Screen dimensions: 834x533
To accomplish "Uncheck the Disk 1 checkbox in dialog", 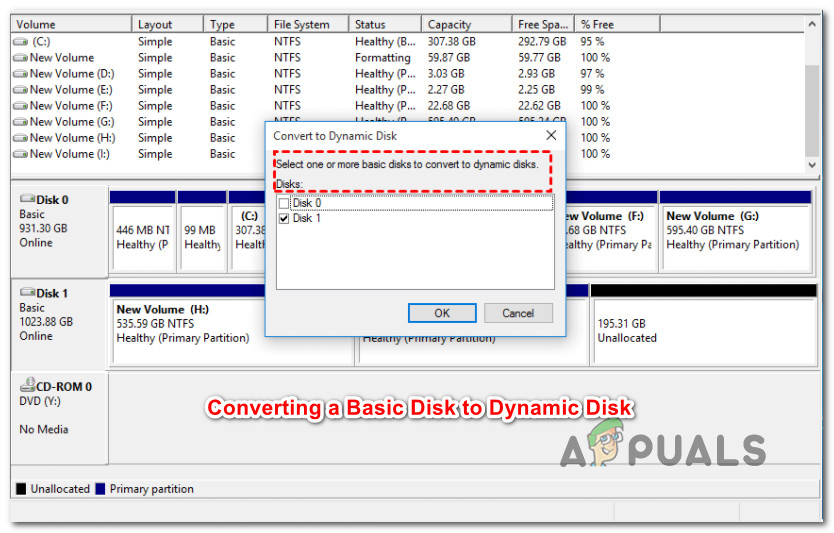I will pos(284,218).
